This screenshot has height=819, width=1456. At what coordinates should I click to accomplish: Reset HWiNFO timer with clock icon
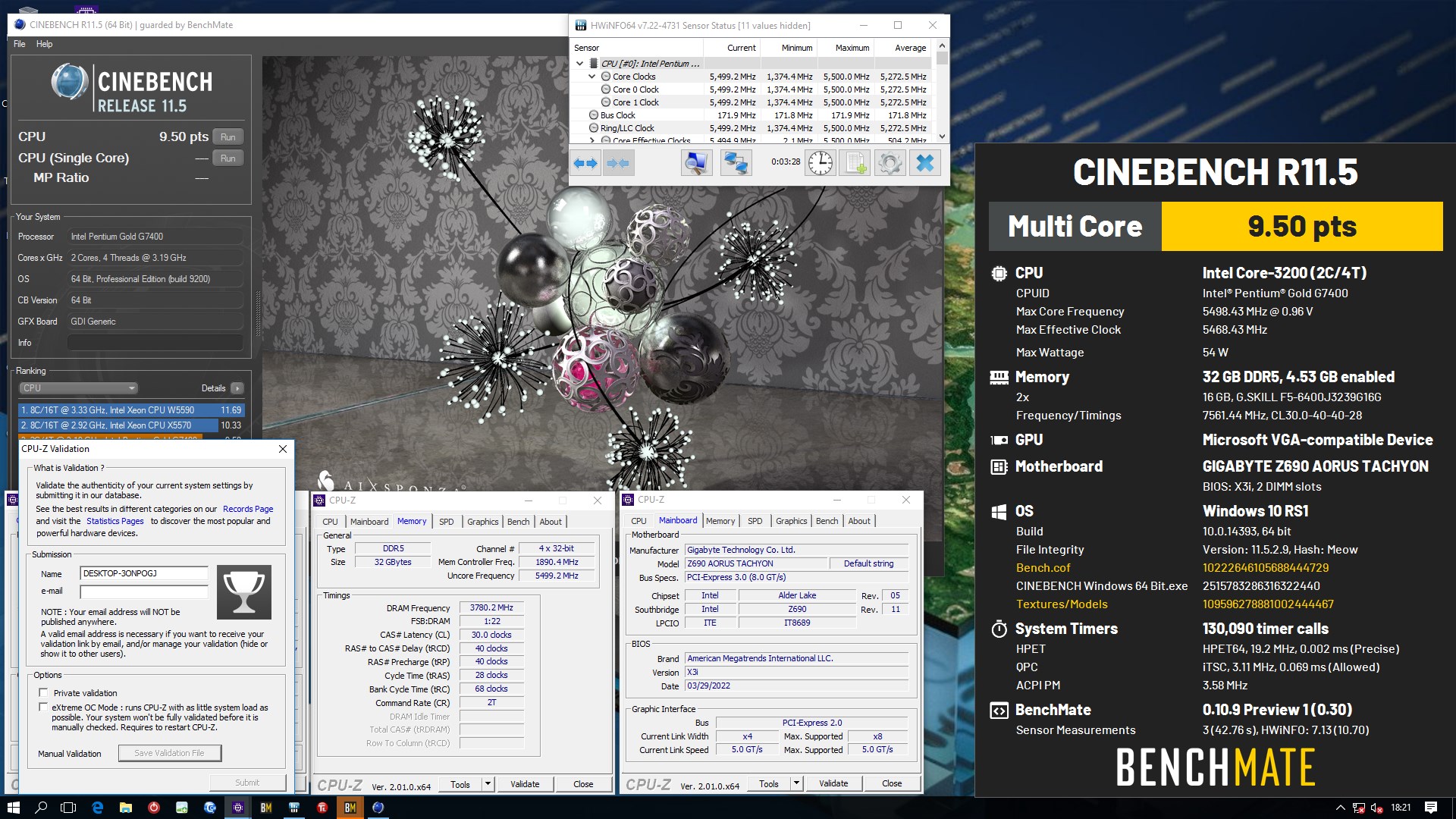(x=820, y=163)
